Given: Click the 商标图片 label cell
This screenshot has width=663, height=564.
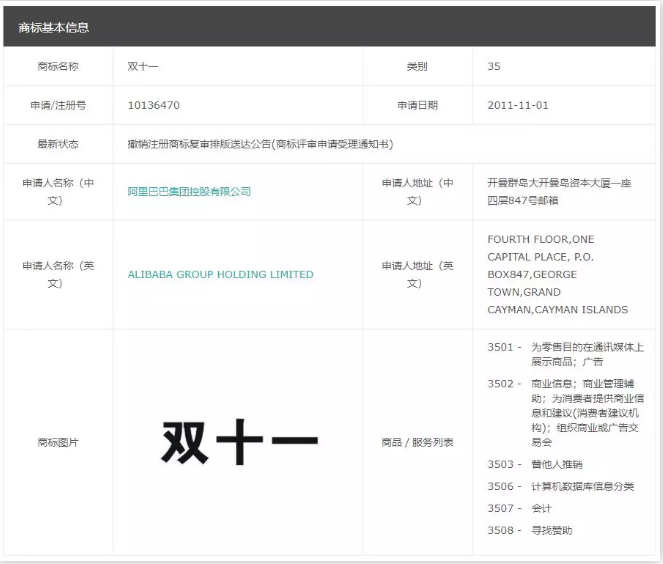Looking at the screenshot, I should coord(58,442).
